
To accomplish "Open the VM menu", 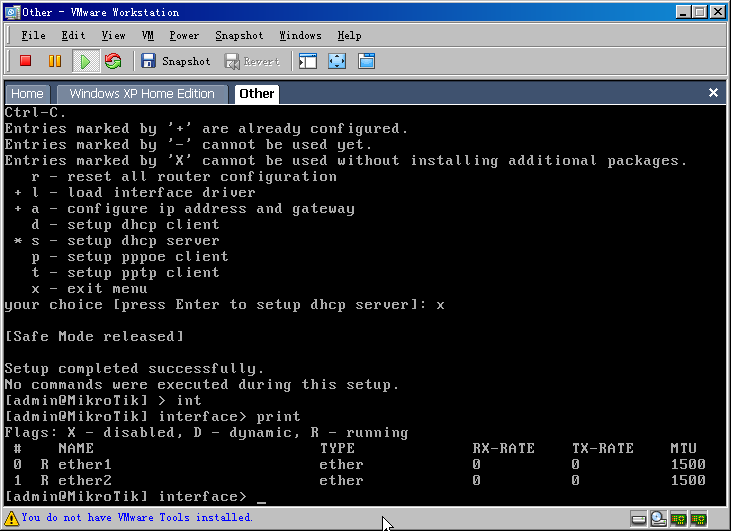I will point(148,35).
